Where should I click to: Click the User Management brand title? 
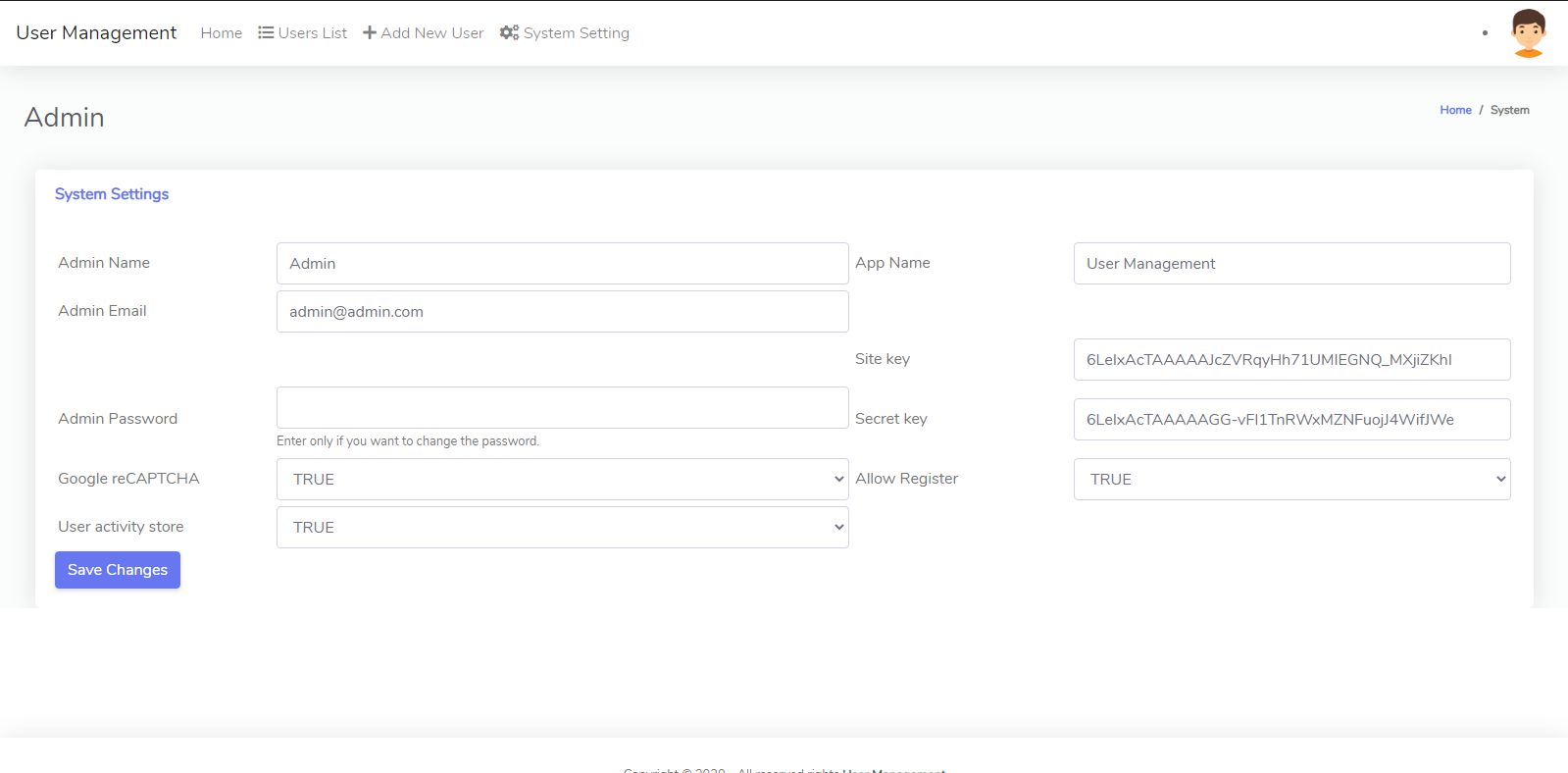(96, 32)
